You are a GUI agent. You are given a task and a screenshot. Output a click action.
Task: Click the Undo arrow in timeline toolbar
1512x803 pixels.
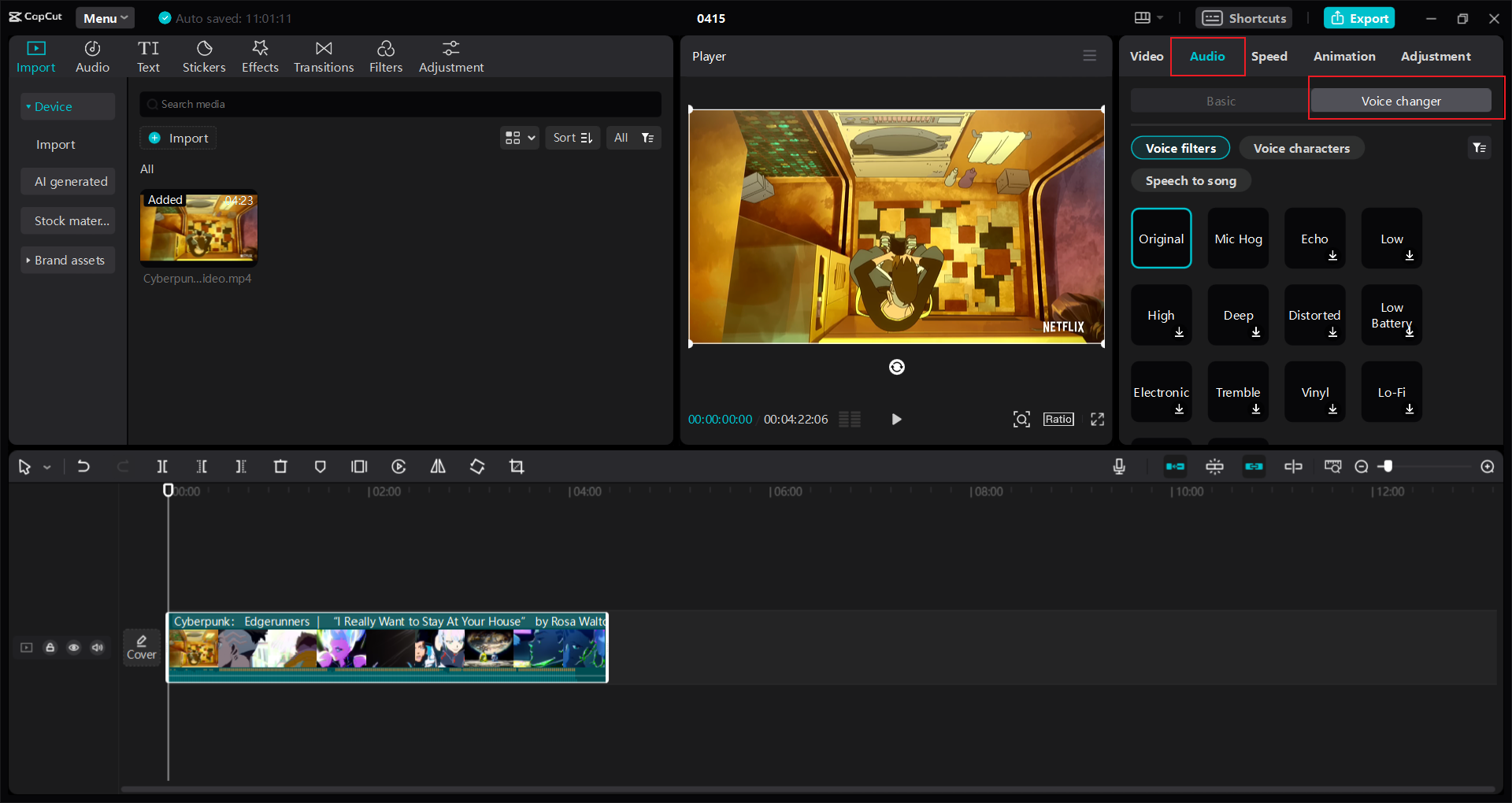coord(83,467)
